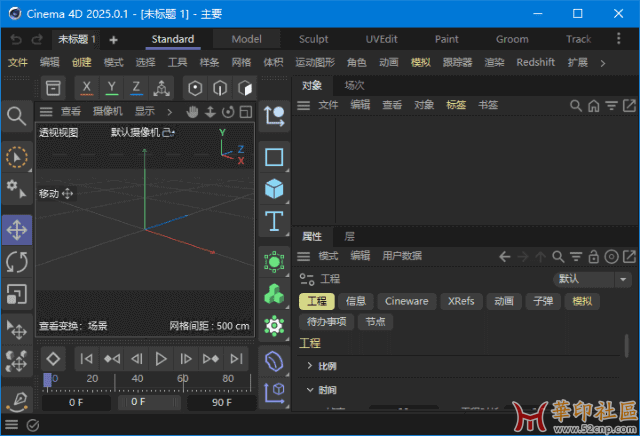The image size is (640, 436).
Task: Switch to the UVEdit layout tab
Action: (381, 39)
